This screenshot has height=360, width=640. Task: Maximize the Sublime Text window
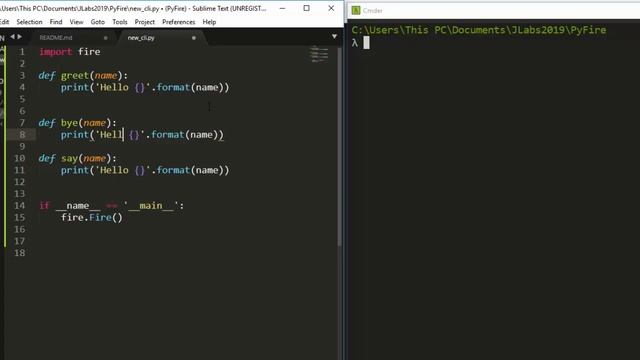(307, 8)
